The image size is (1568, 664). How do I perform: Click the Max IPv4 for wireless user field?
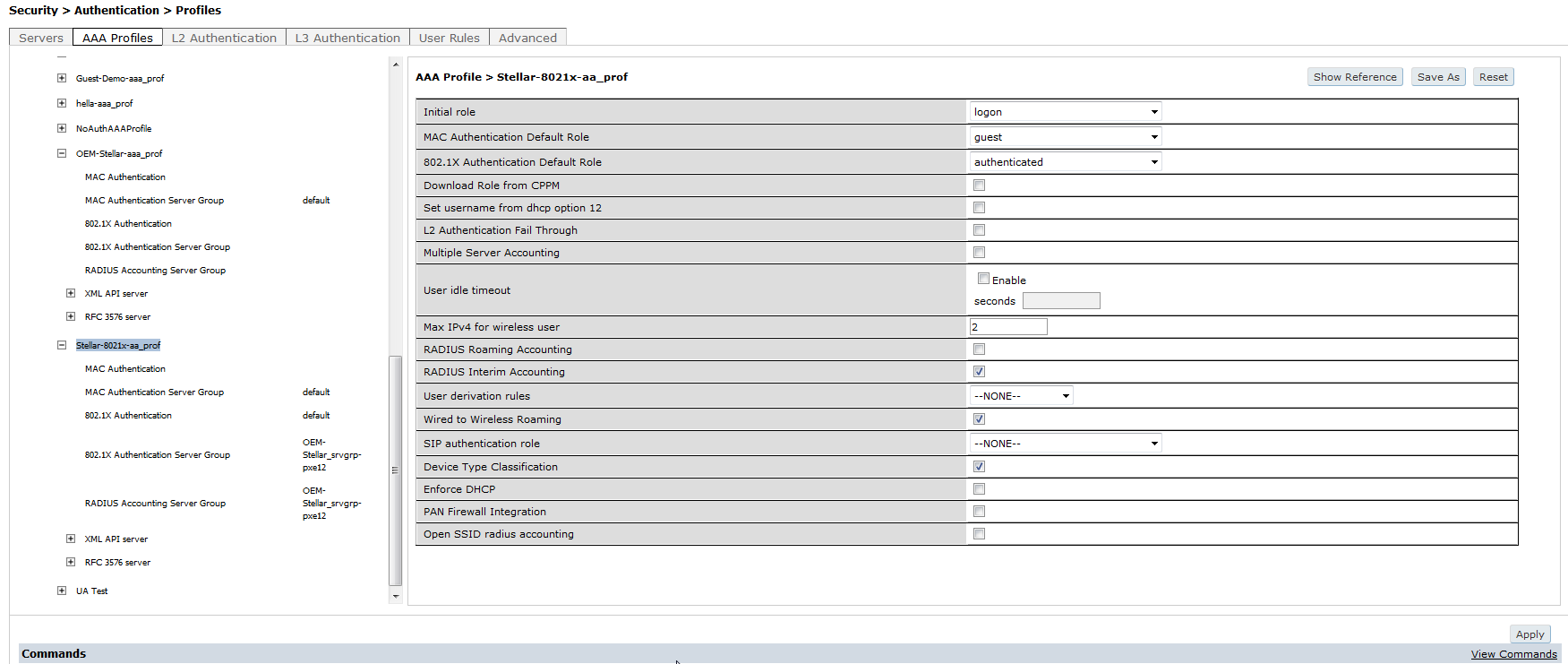point(1008,327)
